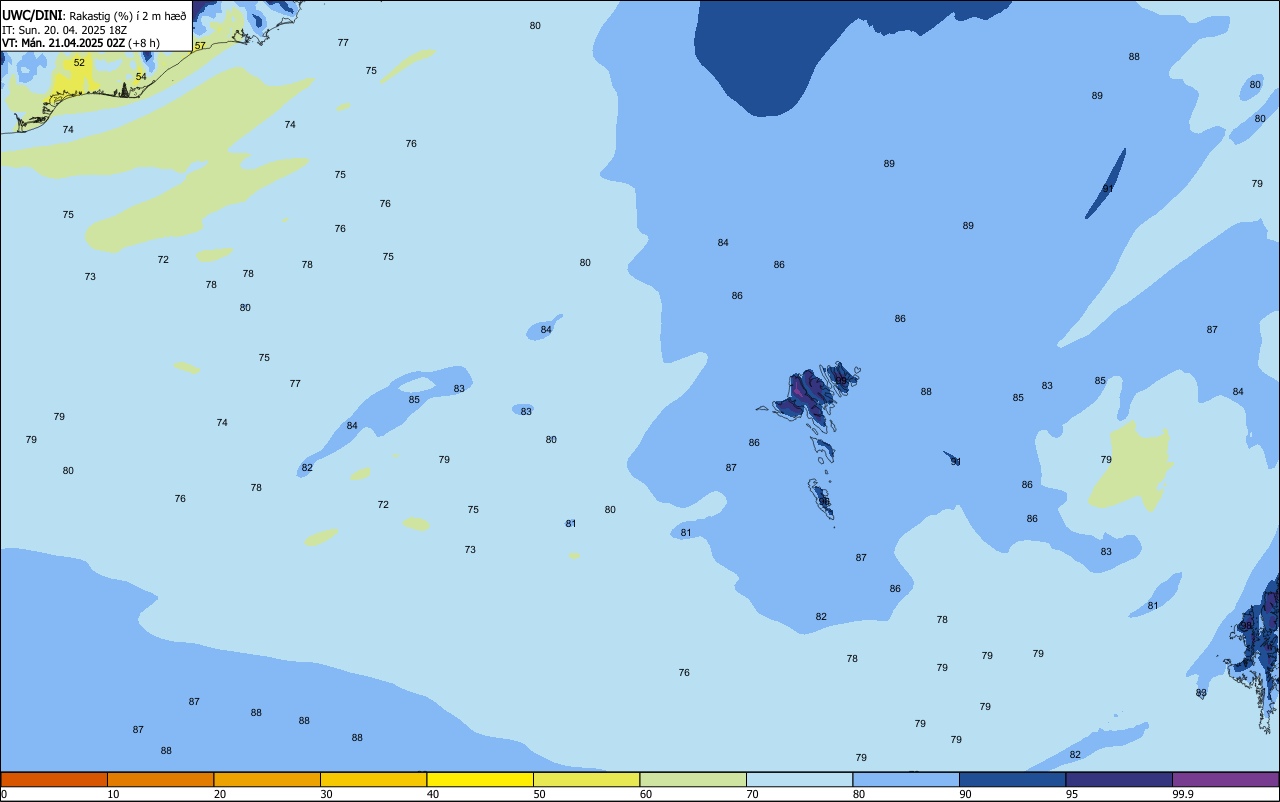The width and height of the screenshot is (1280, 802).
Task: Click the legend tick label 99.9
Action: point(1183,794)
